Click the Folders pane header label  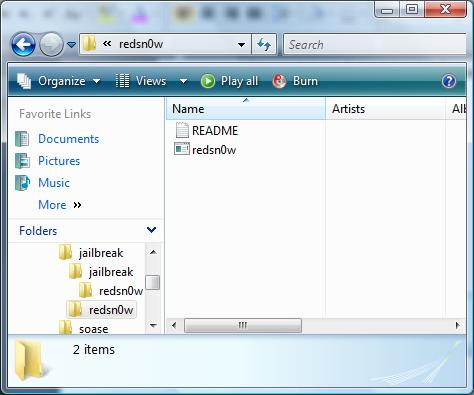point(38,231)
